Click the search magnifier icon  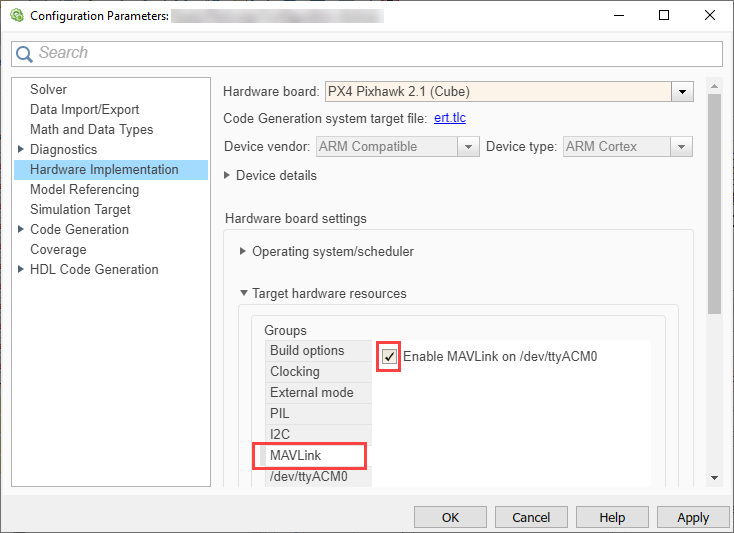coord(25,54)
